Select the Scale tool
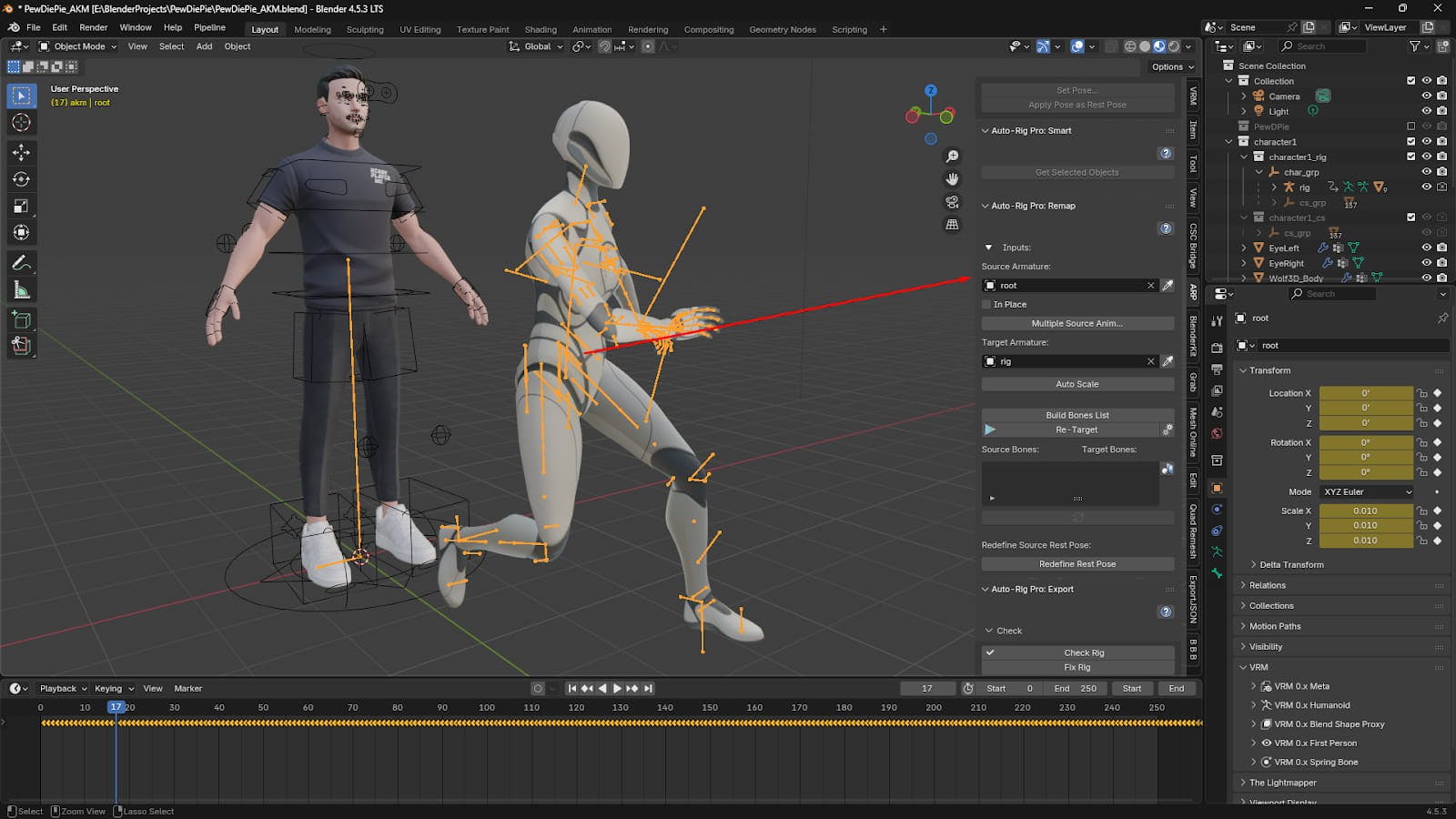The width and height of the screenshot is (1456, 819). click(x=21, y=207)
